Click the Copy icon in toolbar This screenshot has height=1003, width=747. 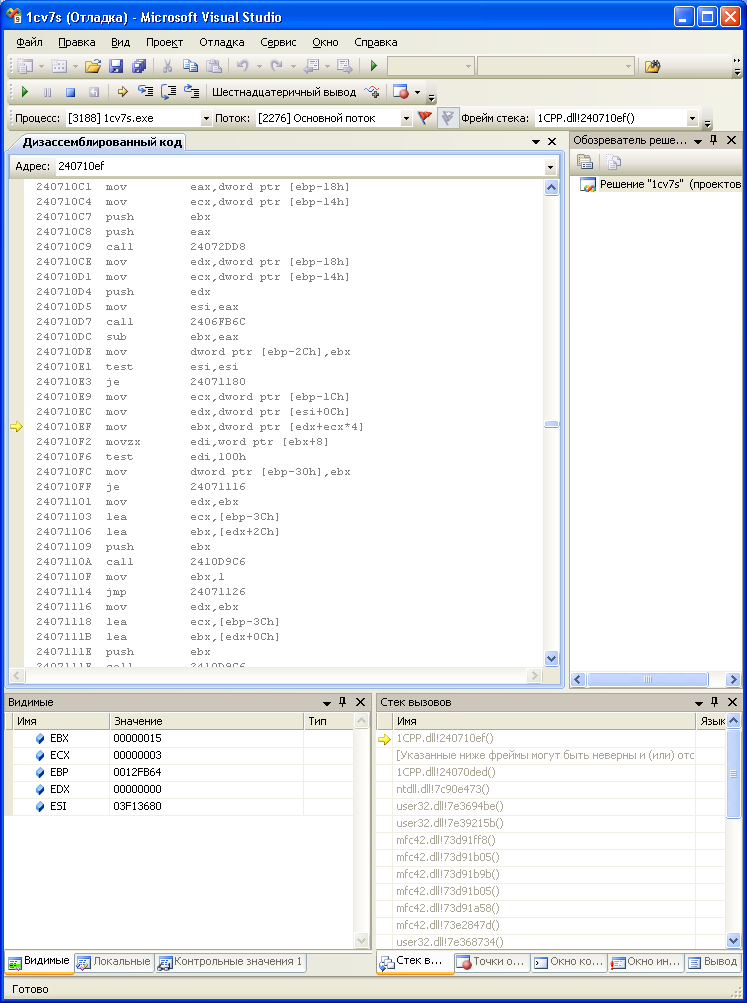coord(190,66)
